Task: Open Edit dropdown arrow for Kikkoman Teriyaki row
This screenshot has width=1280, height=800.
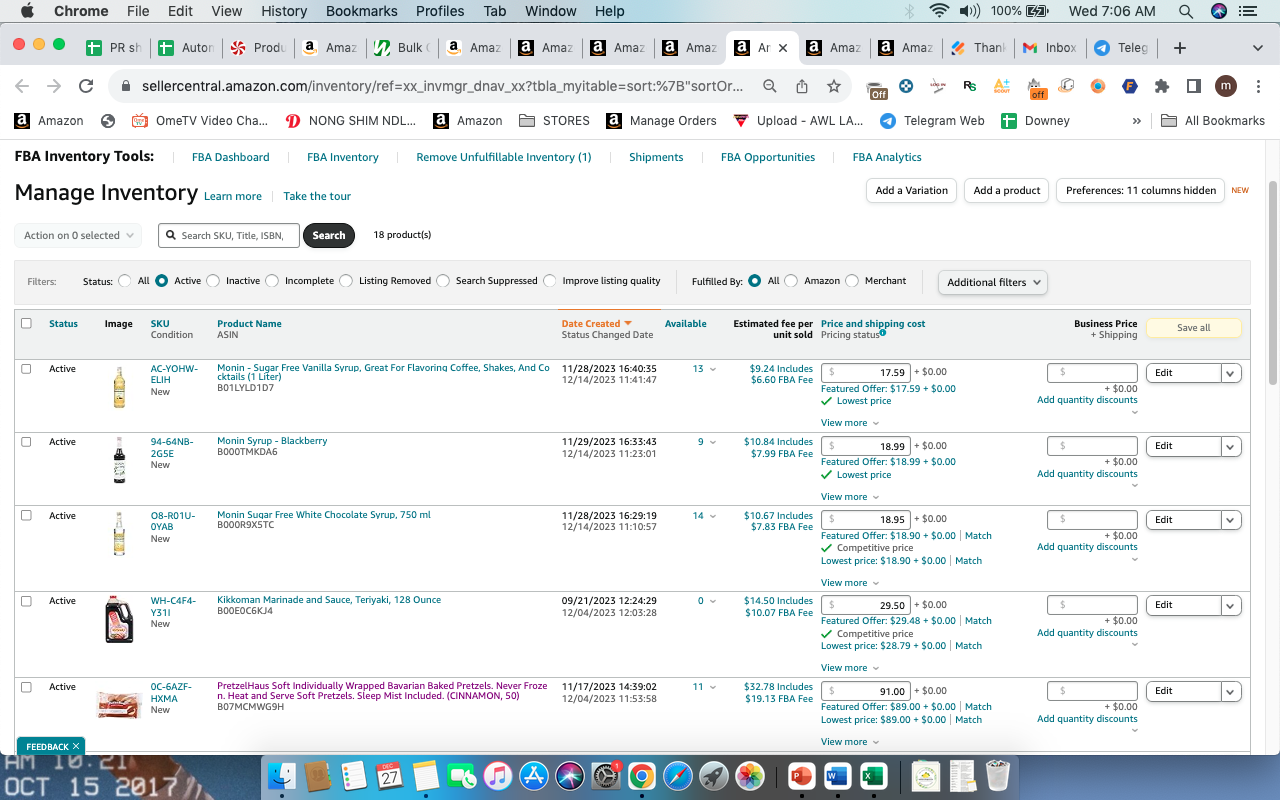Action: click(1231, 605)
